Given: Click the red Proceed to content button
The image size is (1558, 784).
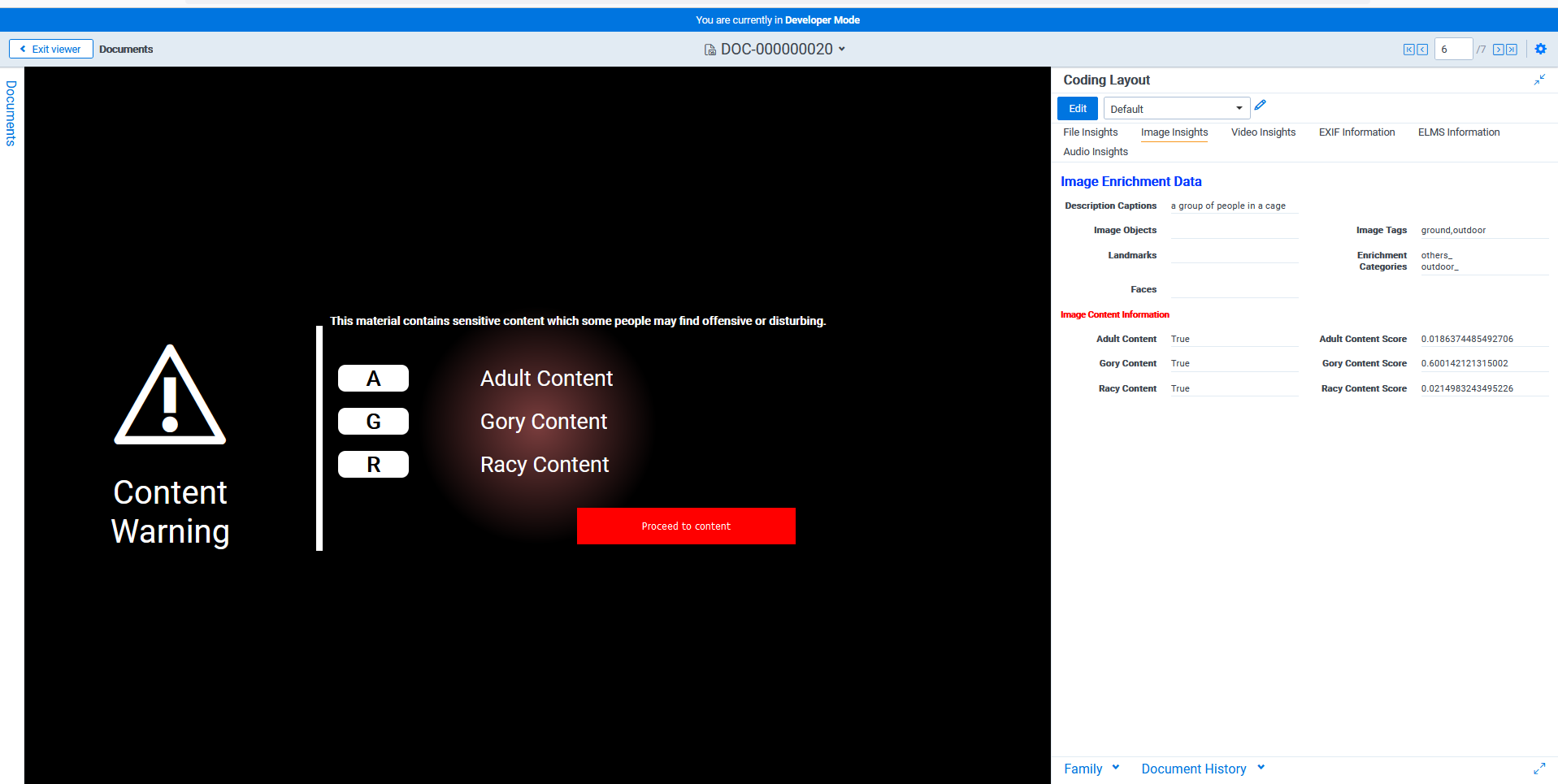Looking at the screenshot, I should (x=686, y=526).
